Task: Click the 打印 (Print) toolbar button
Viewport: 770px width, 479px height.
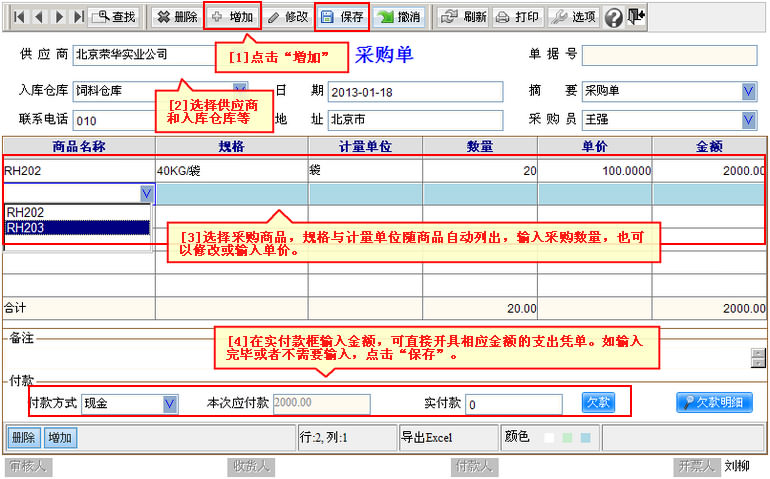Action: (x=518, y=17)
